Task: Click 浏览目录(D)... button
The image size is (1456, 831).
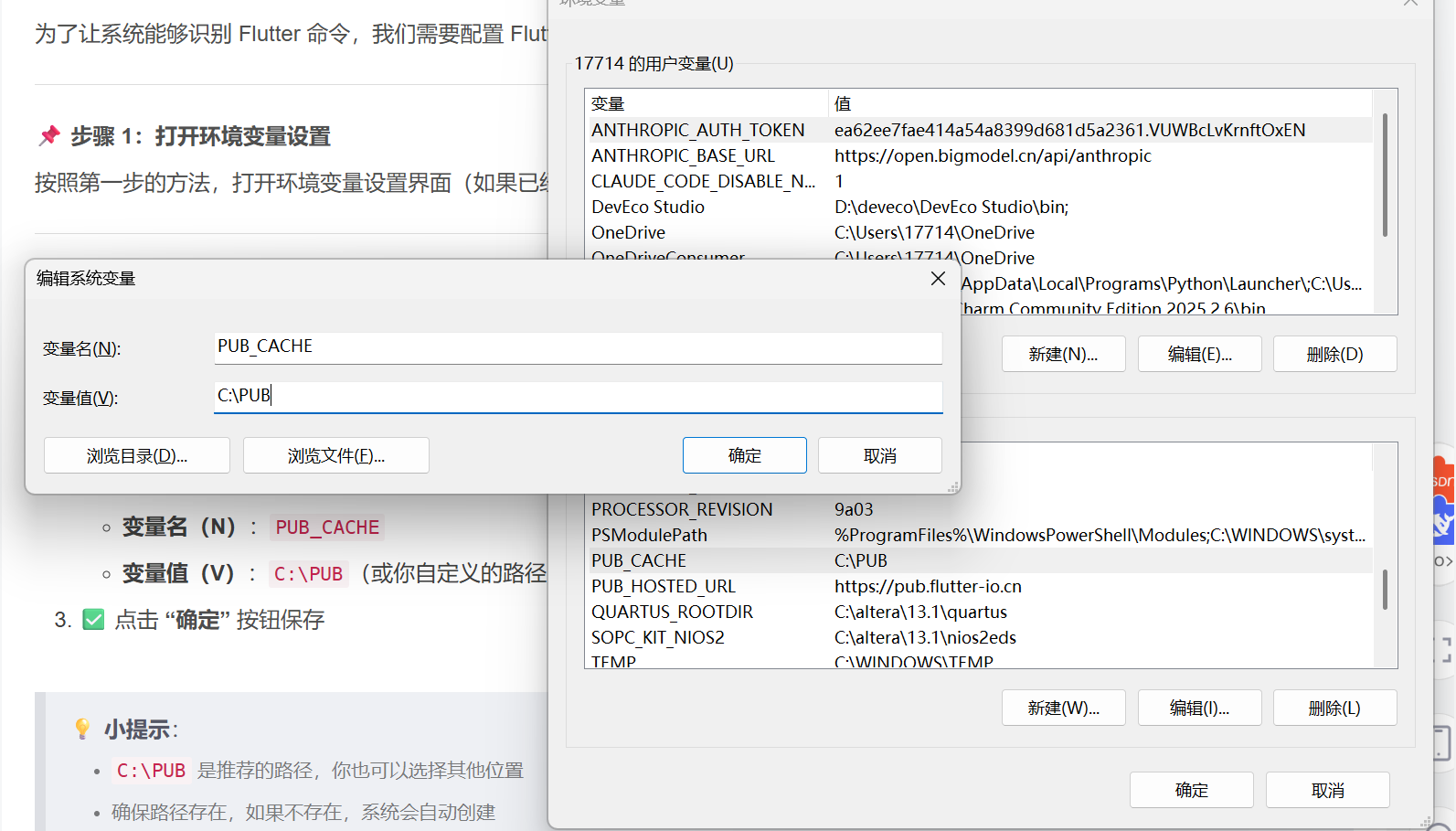Action: [137, 455]
